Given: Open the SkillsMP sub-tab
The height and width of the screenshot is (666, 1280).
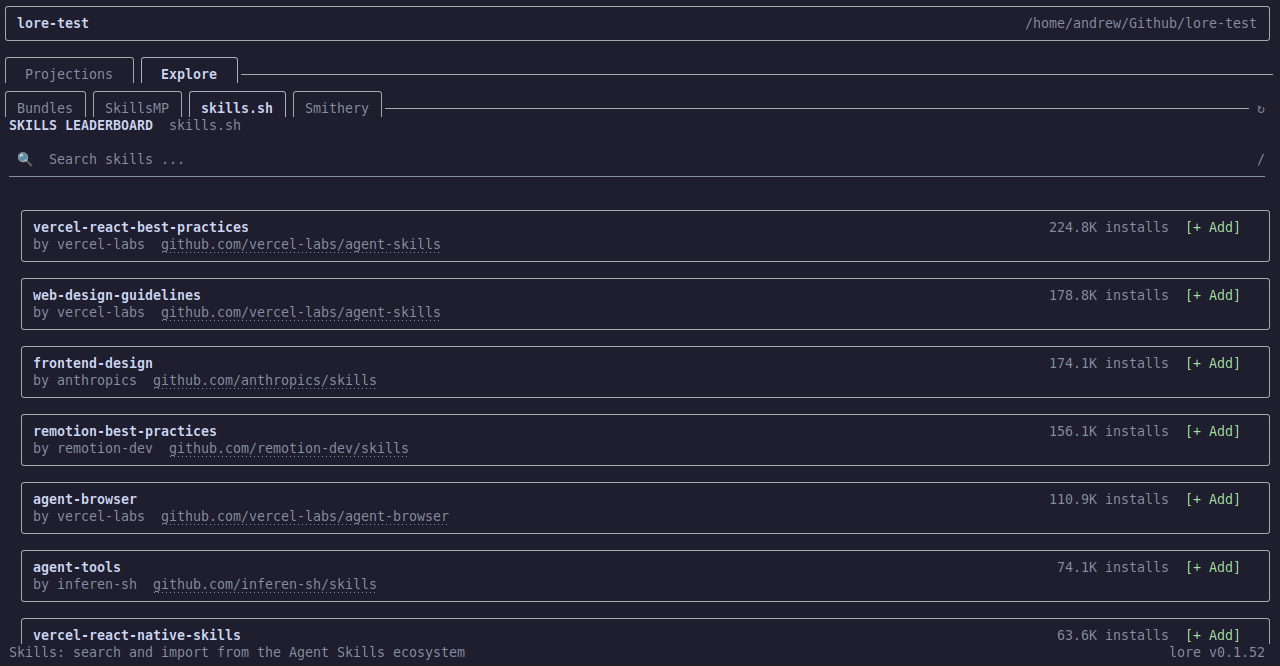Looking at the screenshot, I should pyautogui.click(x=137, y=107).
